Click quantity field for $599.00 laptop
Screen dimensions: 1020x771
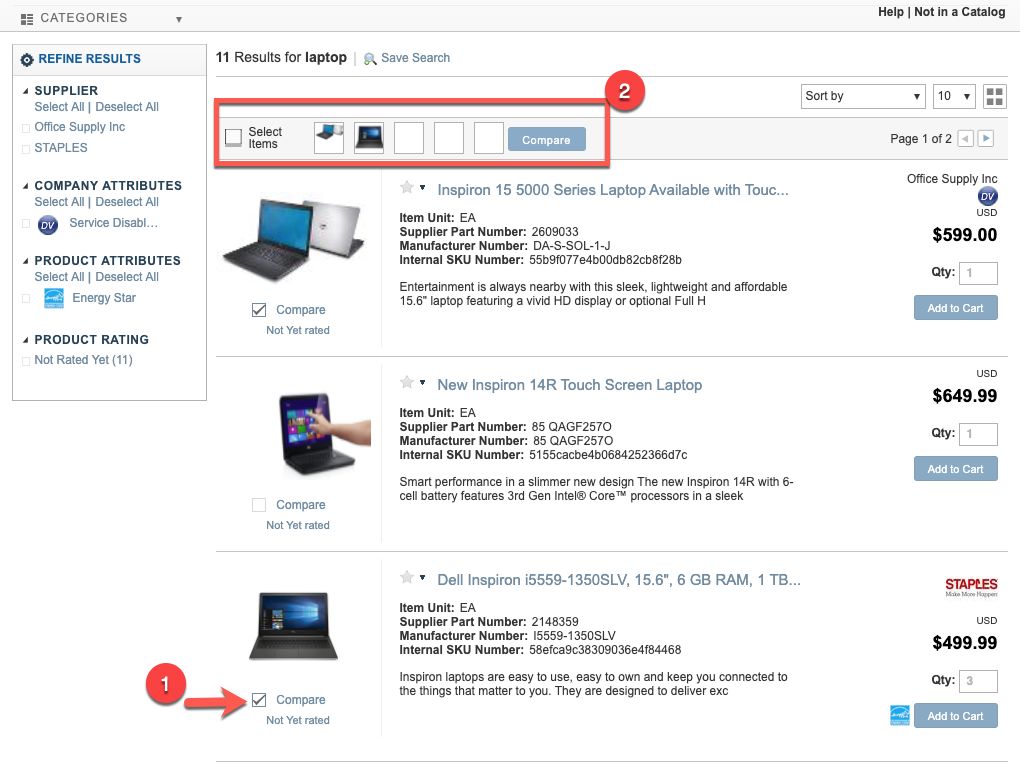(x=978, y=273)
